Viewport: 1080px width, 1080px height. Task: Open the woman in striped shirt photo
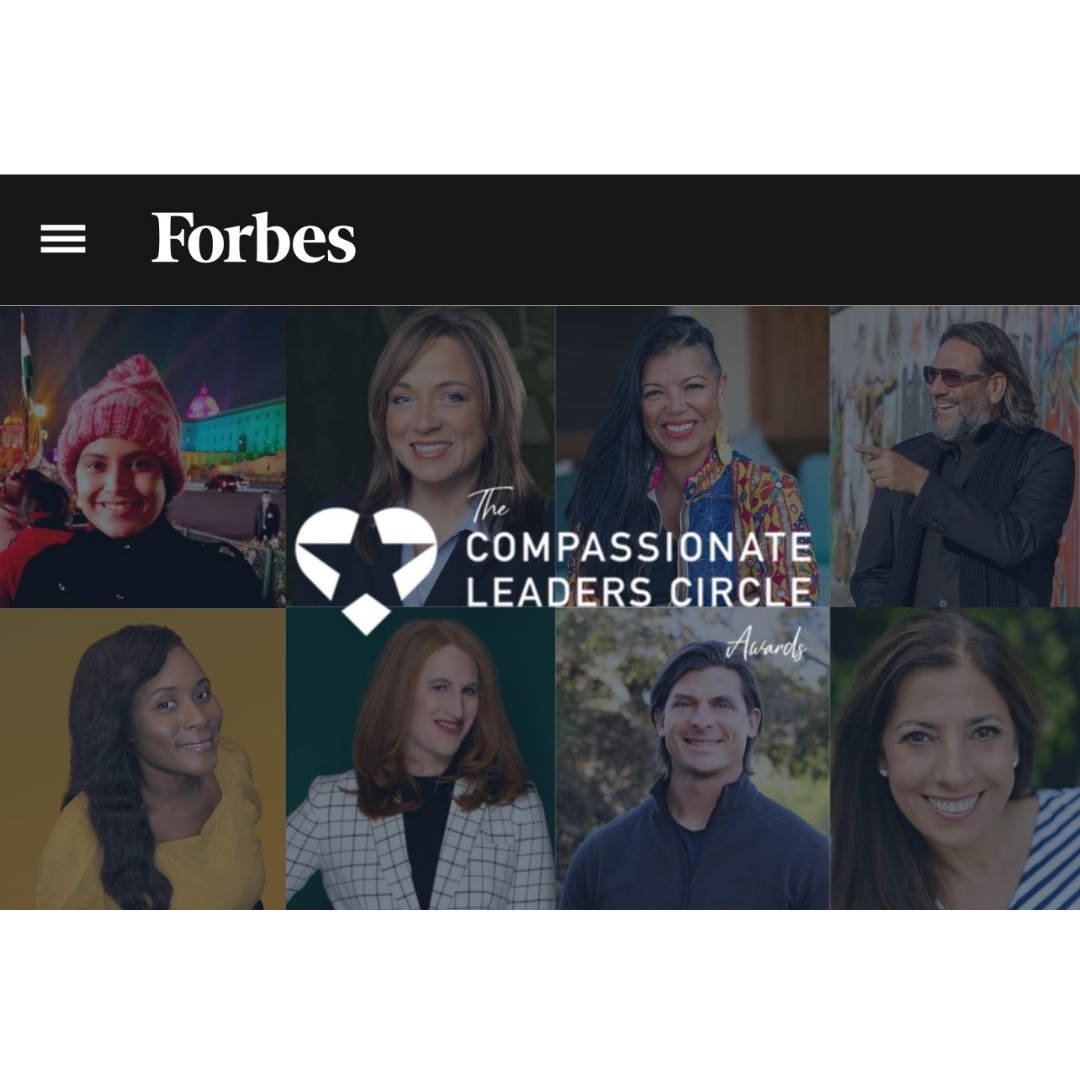(x=955, y=758)
